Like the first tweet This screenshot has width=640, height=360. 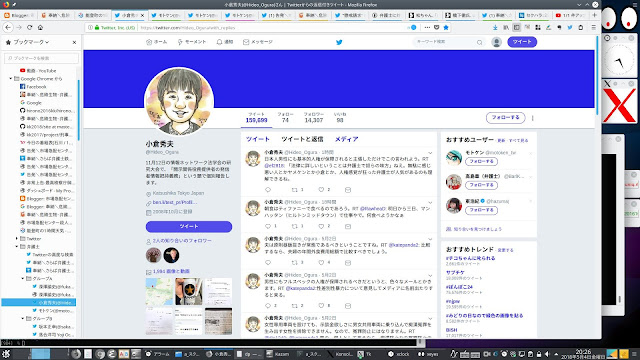point(321,190)
